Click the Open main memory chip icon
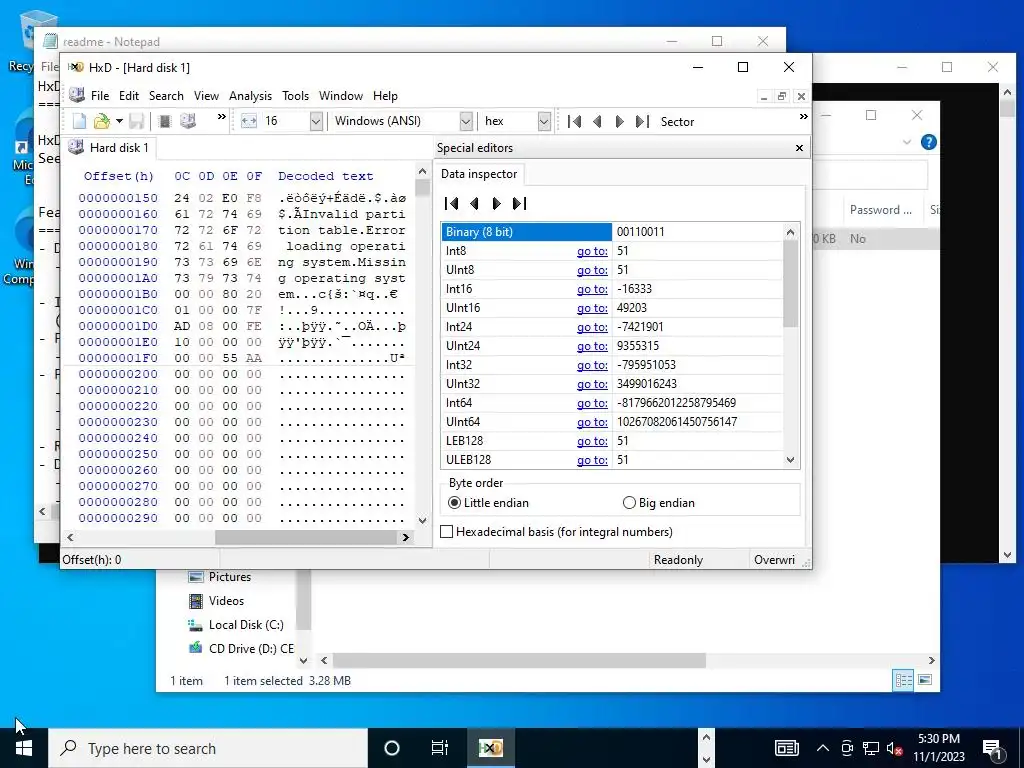The width and height of the screenshot is (1024, 768). pyautogui.click(x=165, y=121)
